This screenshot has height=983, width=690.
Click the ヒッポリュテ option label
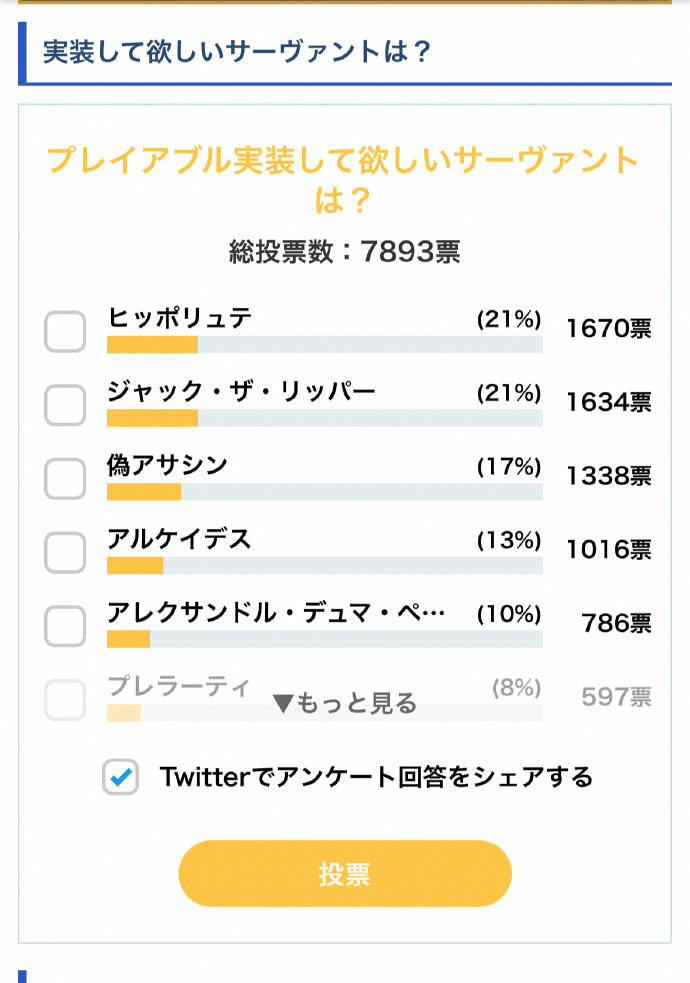[x=180, y=318]
